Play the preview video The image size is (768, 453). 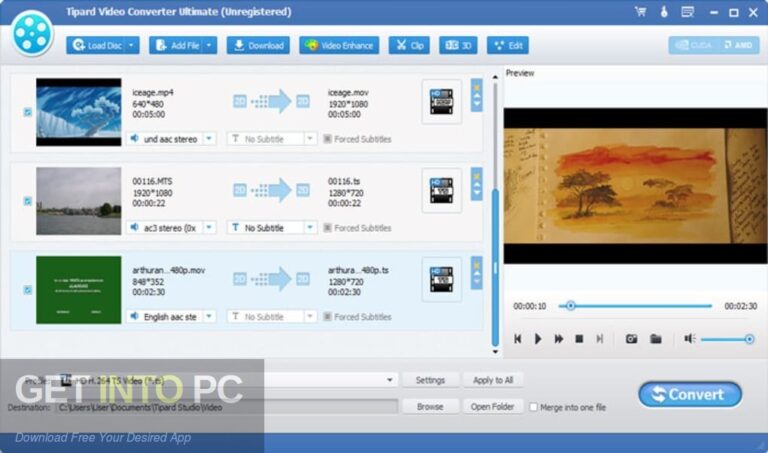click(538, 339)
